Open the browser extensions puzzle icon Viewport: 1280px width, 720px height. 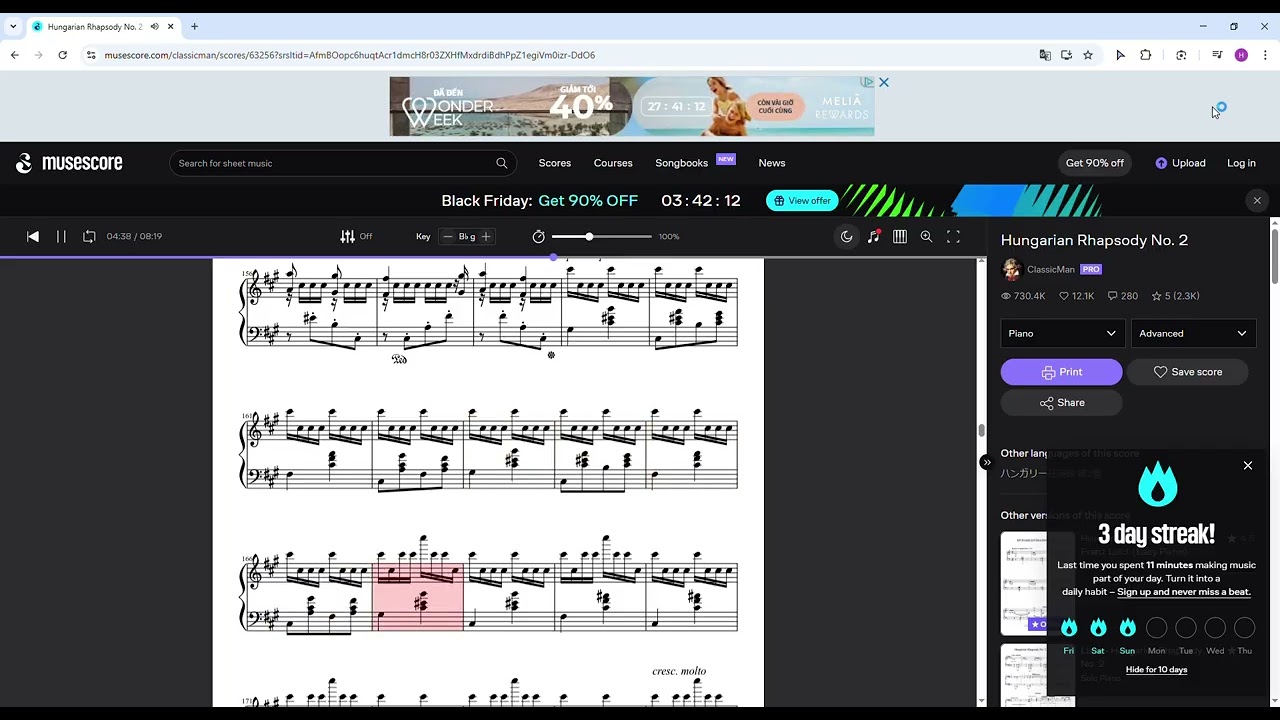coord(1146,55)
